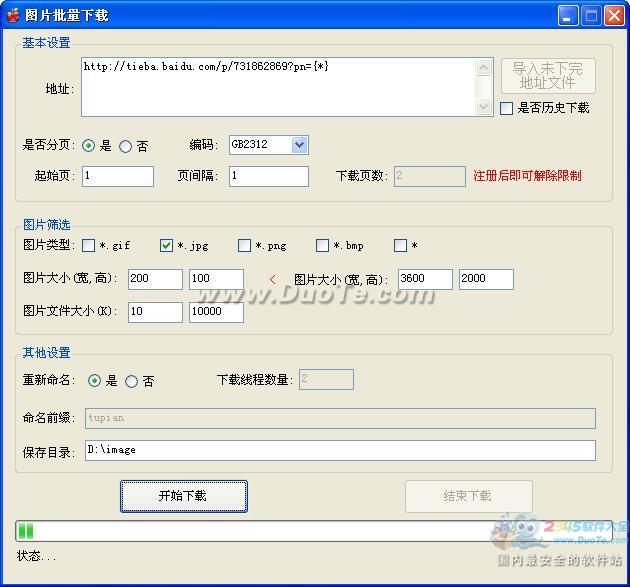The image size is (630, 587).
Task: Click the 下载线程数量 thread count field
Action: coord(326,379)
